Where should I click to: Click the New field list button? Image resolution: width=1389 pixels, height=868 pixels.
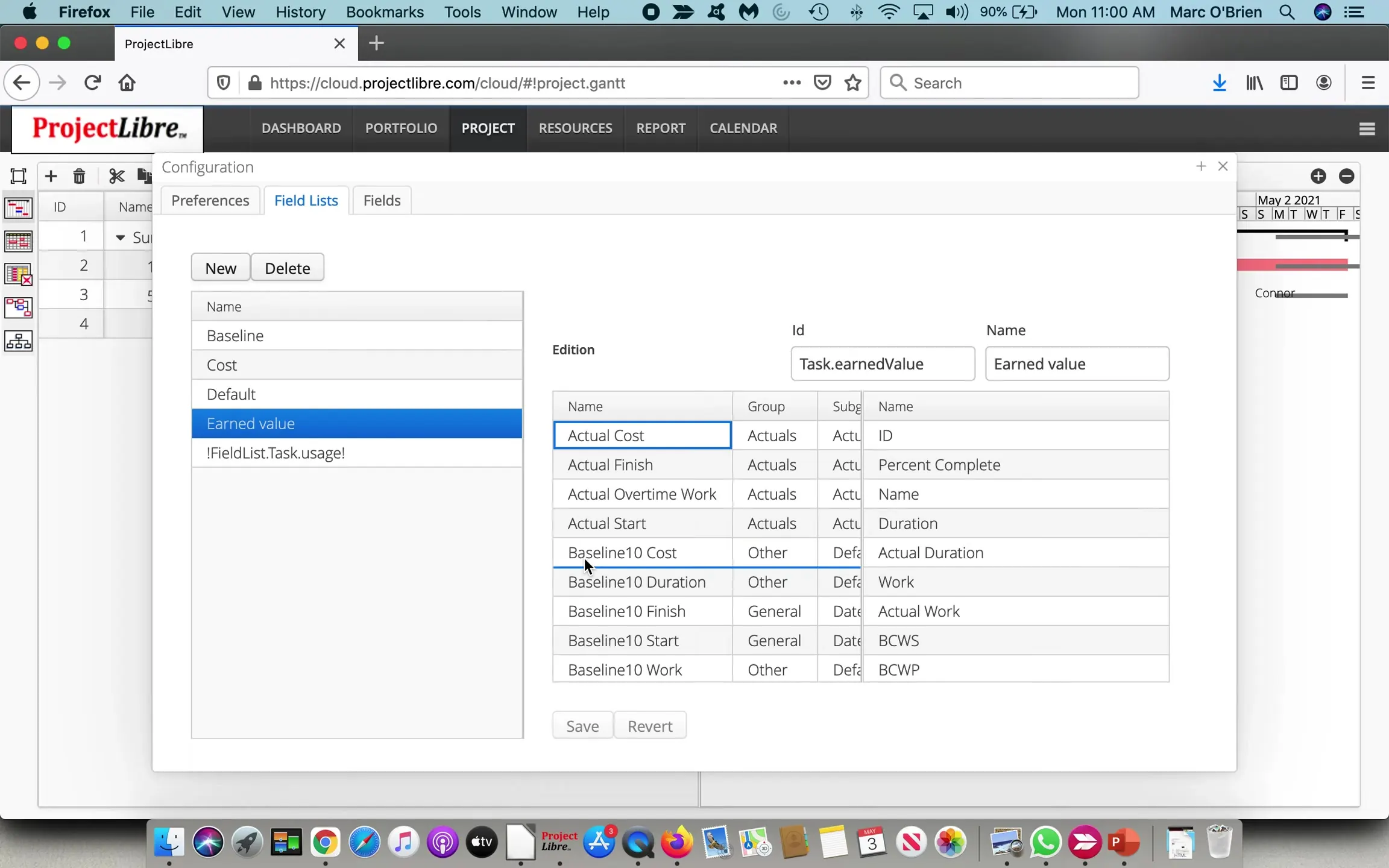click(x=221, y=268)
